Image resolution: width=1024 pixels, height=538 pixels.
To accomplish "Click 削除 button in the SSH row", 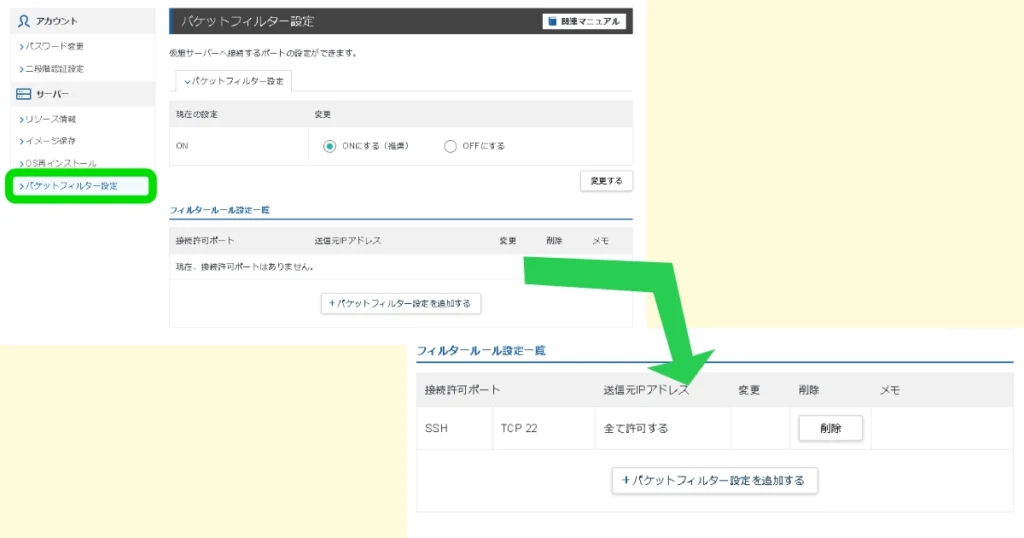I will click(x=830, y=428).
